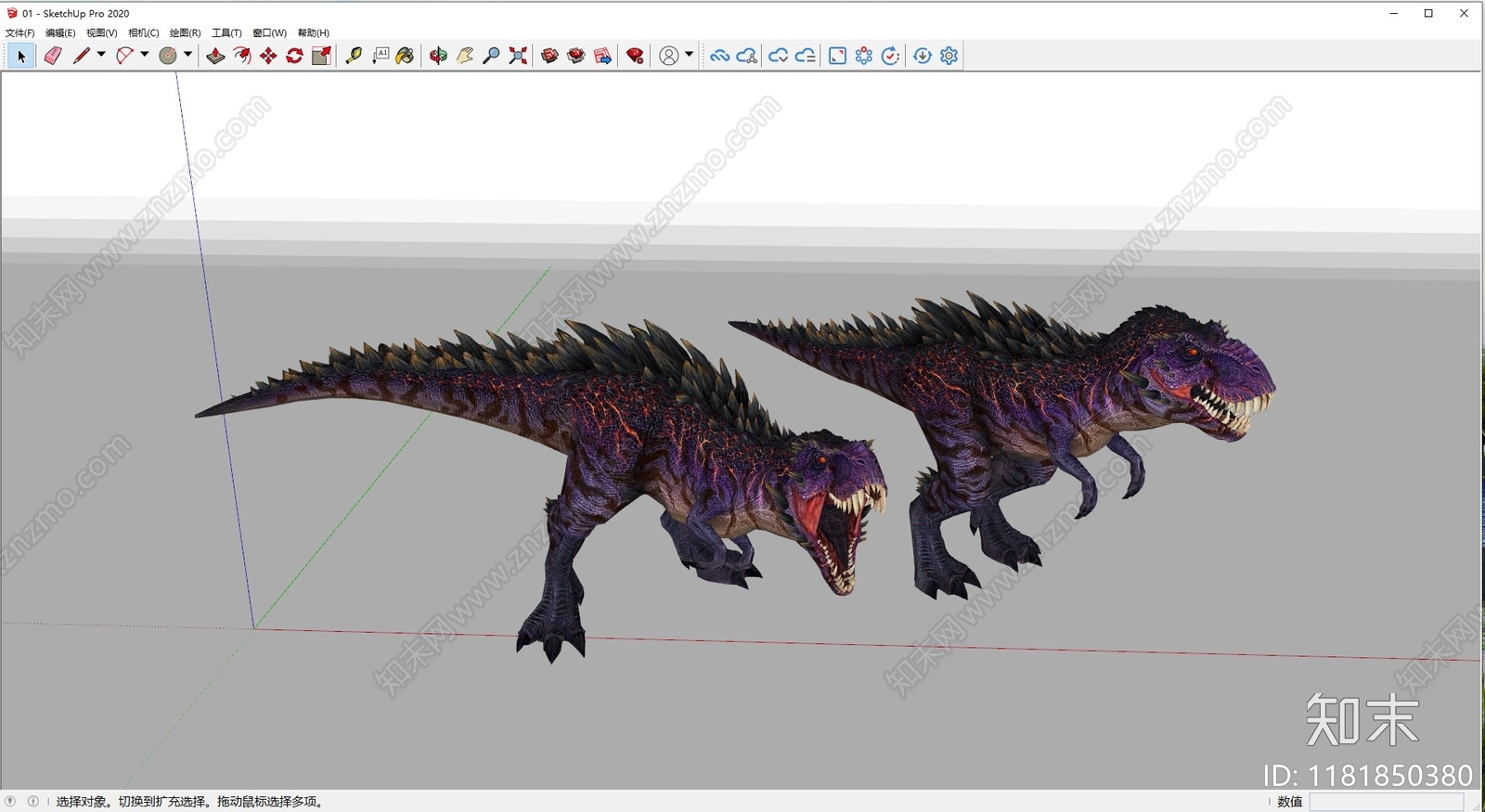
Task: Open the 视图(V) menu
Action: tap(101, 32)
